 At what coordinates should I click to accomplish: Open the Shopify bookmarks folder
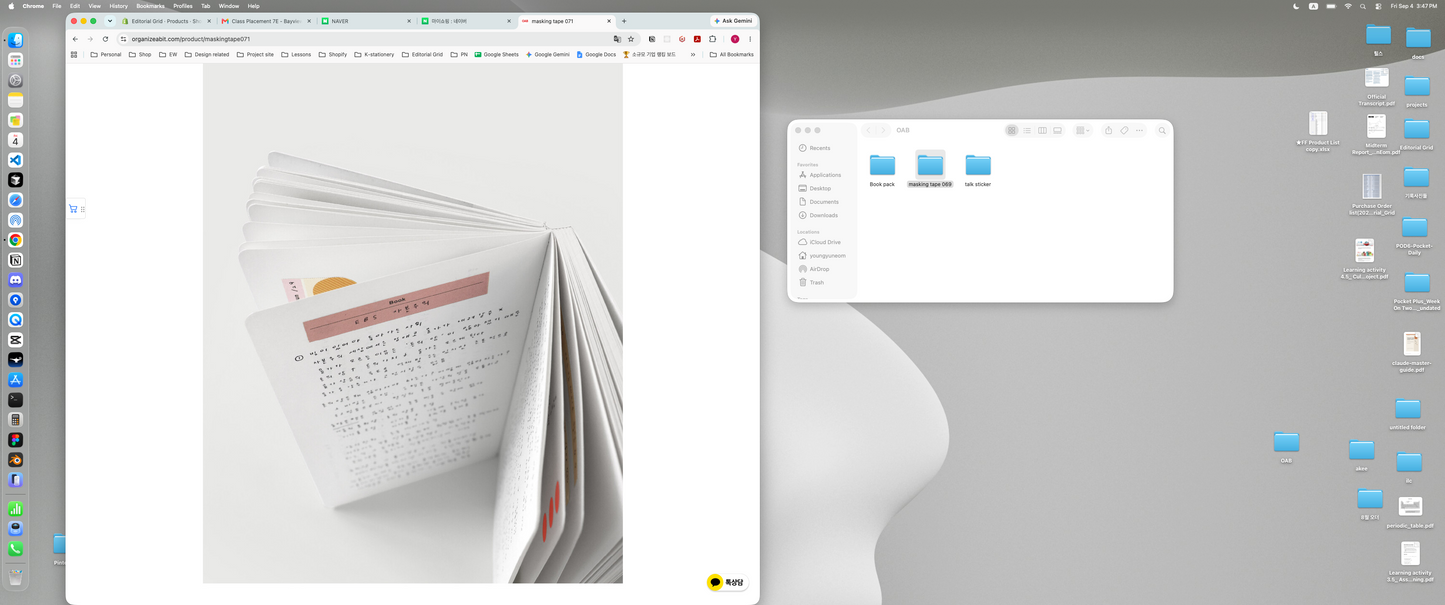coord(332,54)
